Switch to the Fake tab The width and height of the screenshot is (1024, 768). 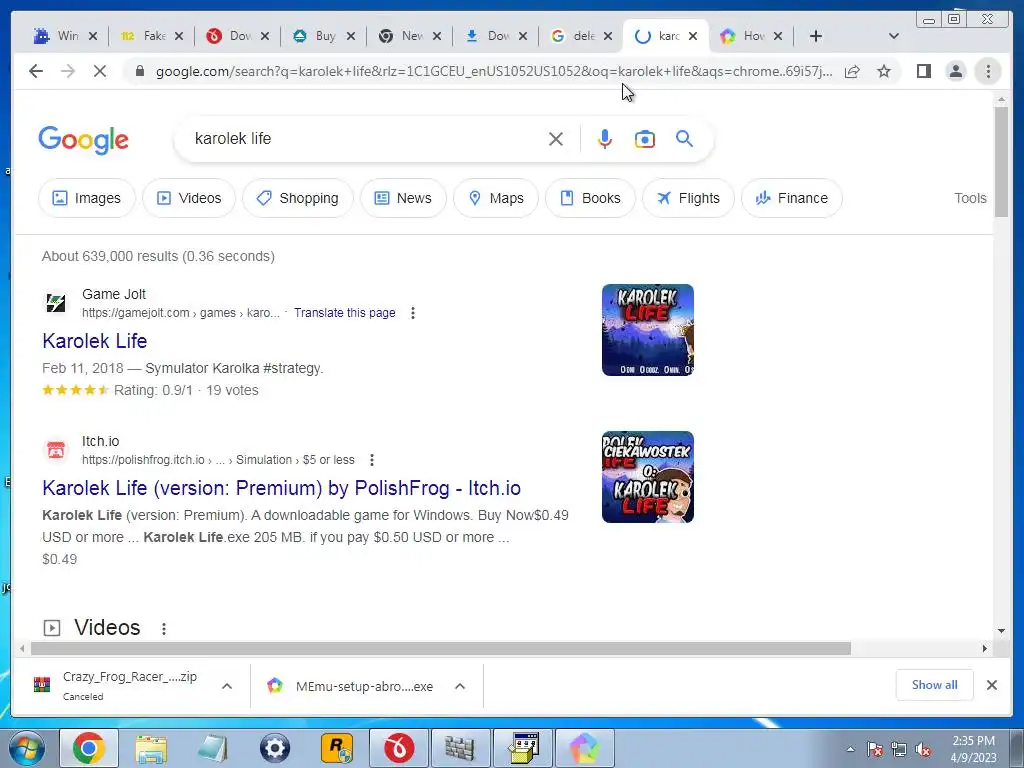click(146, 36)
